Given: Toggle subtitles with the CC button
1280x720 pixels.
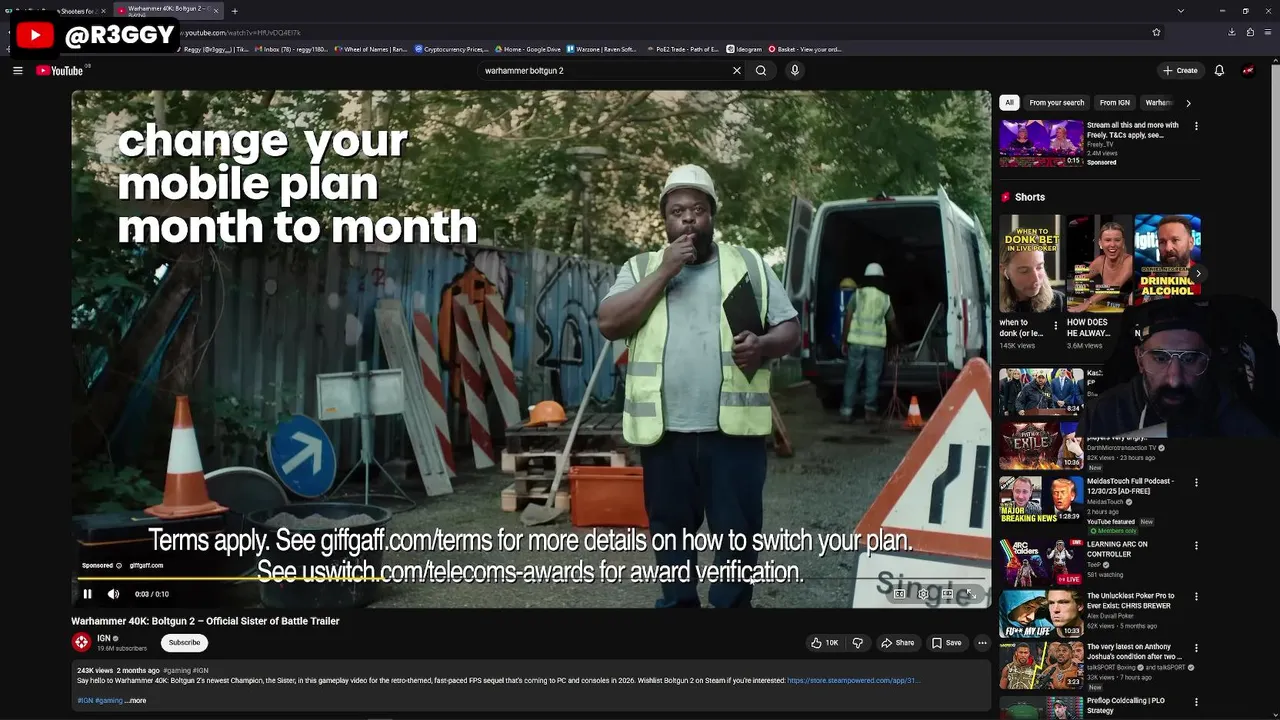Looking at the screenshot, I should click(899, 594).
